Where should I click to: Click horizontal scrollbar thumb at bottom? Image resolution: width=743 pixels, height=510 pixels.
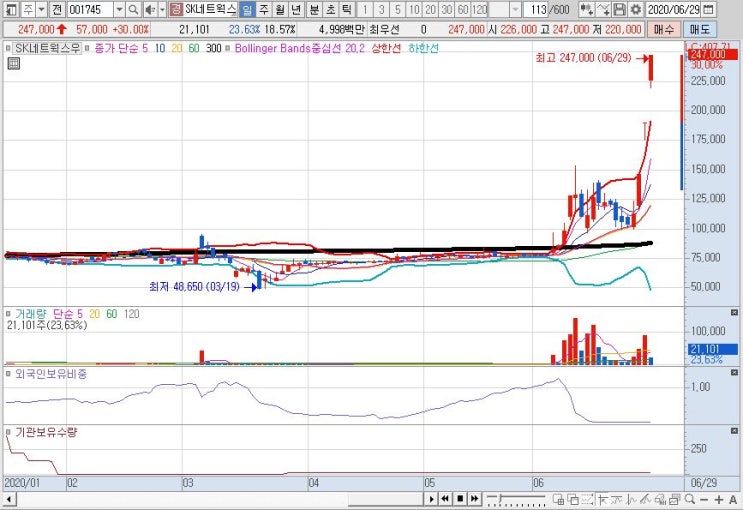pos(385,499)
